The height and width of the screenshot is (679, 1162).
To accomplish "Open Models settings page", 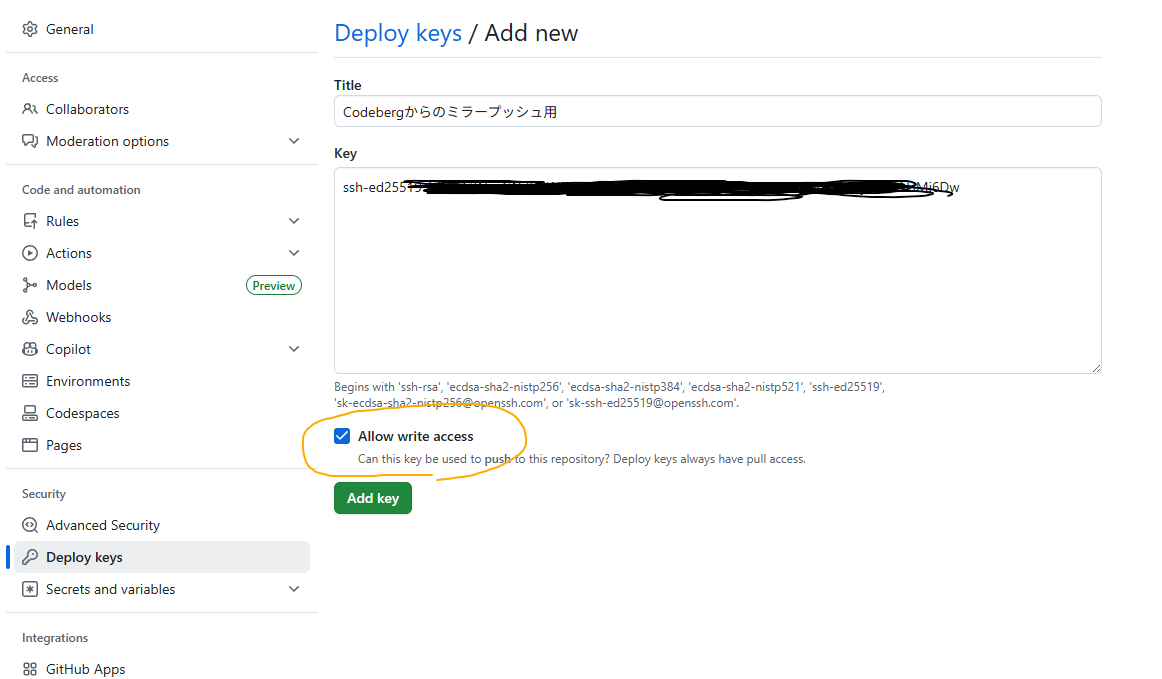I will (x=69, y=285).
